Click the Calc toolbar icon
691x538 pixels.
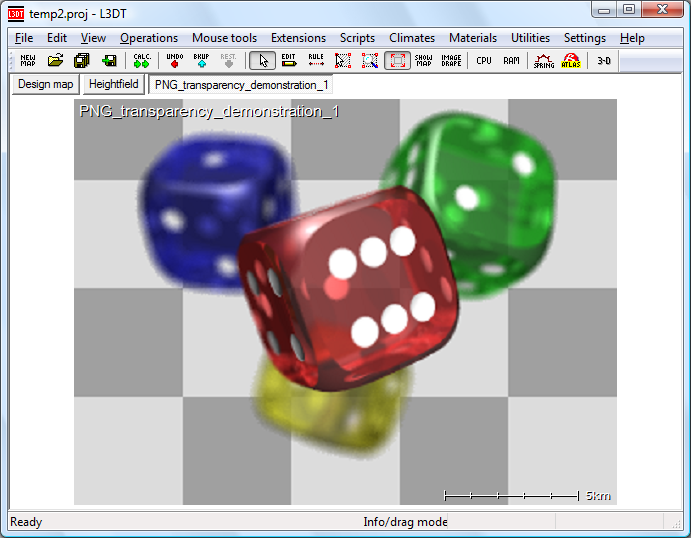[141, 60]
